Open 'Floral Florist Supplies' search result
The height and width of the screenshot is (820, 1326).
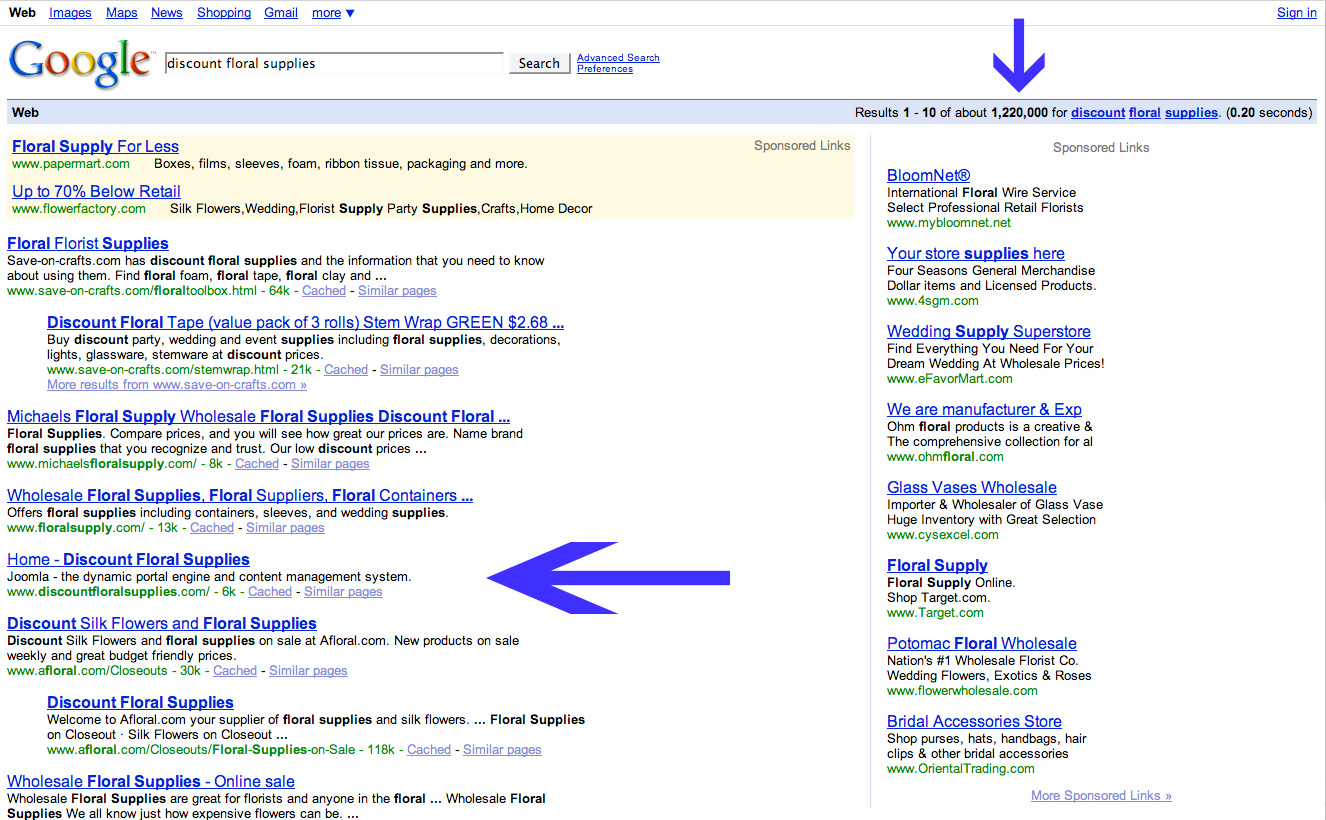[x=88, y=244]
